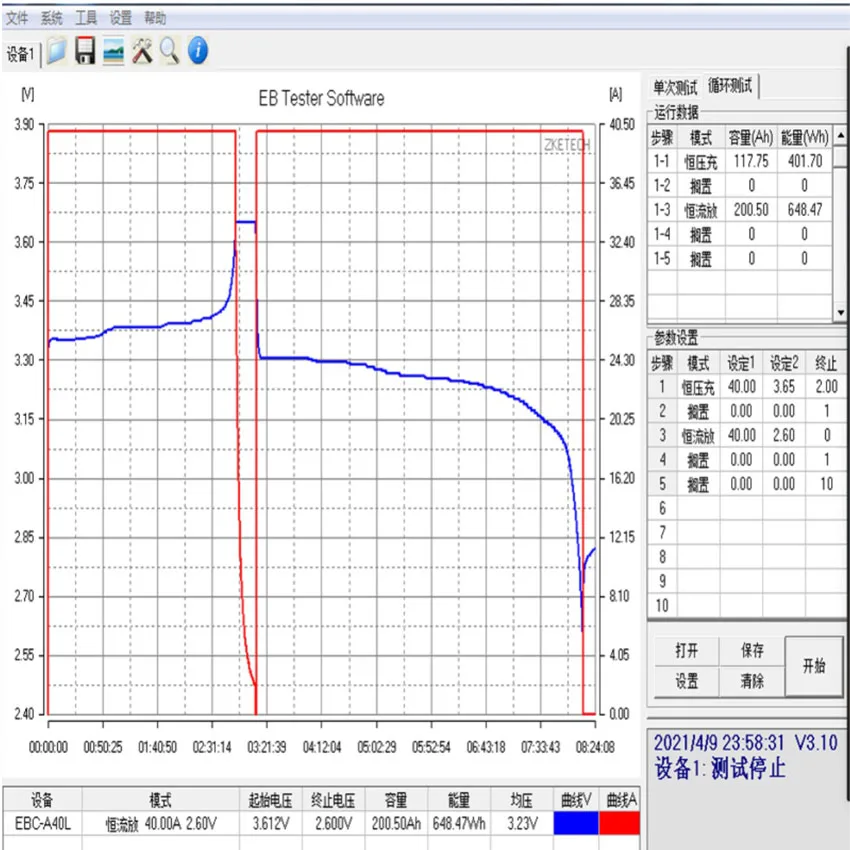
Task: Click the 3.612V starting voltage cell
Action: pos(271,823)
